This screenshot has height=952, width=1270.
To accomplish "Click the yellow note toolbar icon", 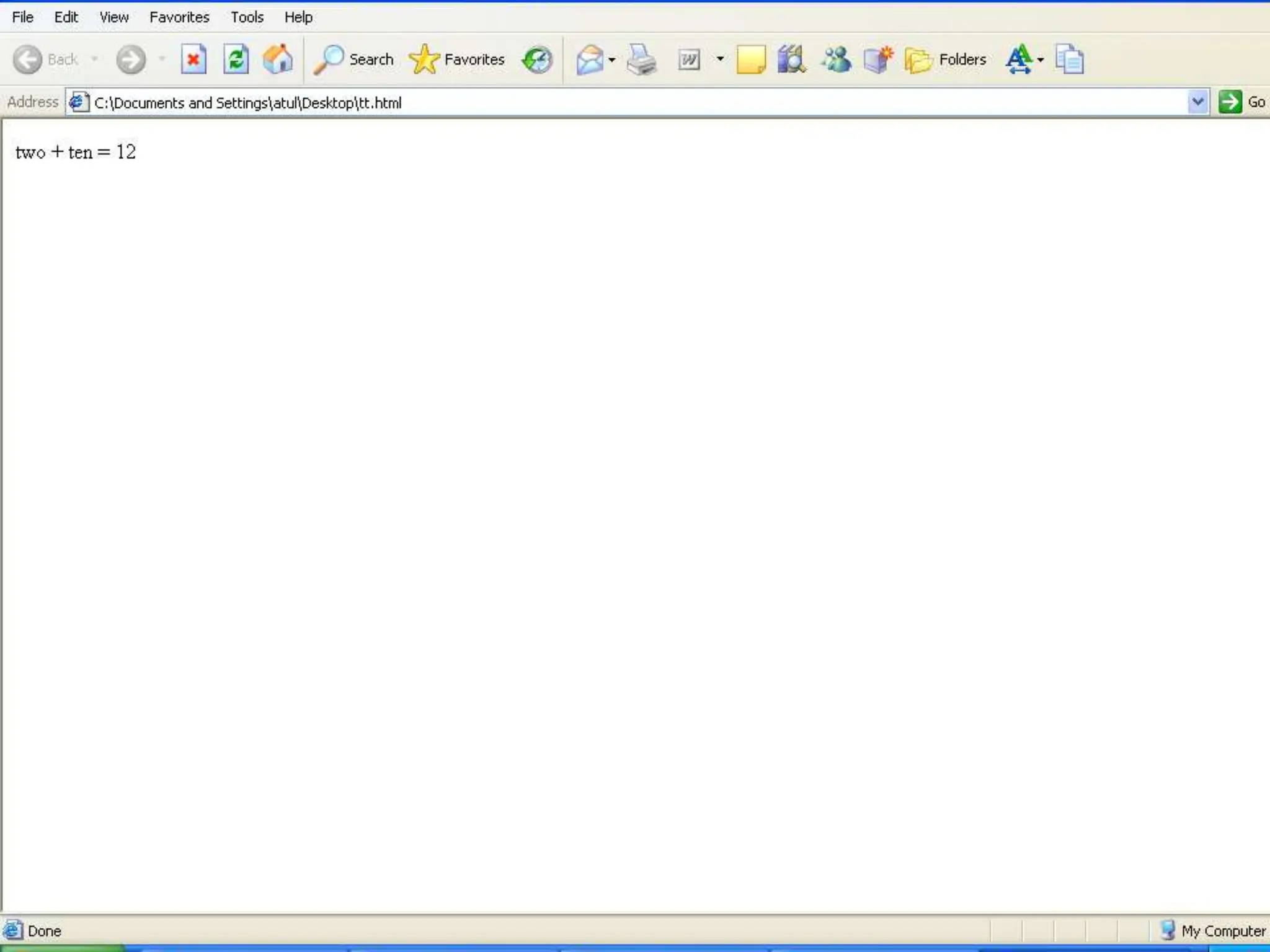I will point(750,60).
